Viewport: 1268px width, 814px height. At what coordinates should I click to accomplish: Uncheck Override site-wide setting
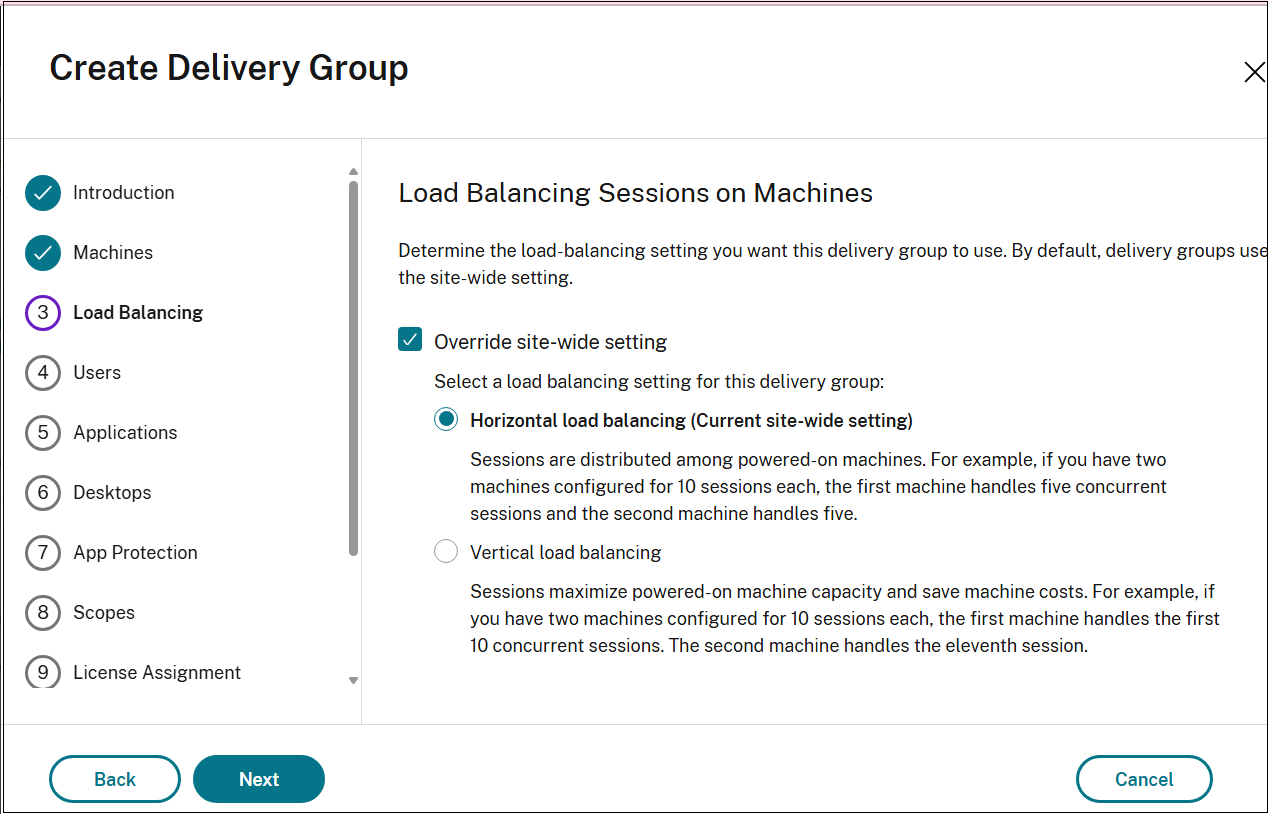[x=409, y=339]
